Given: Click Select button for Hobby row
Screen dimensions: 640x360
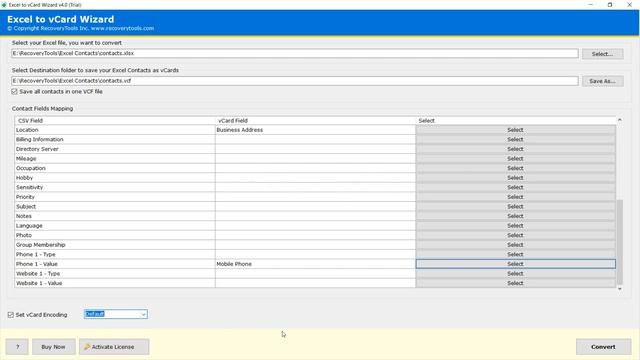Looking at the screenshot, I should (516, 178).
